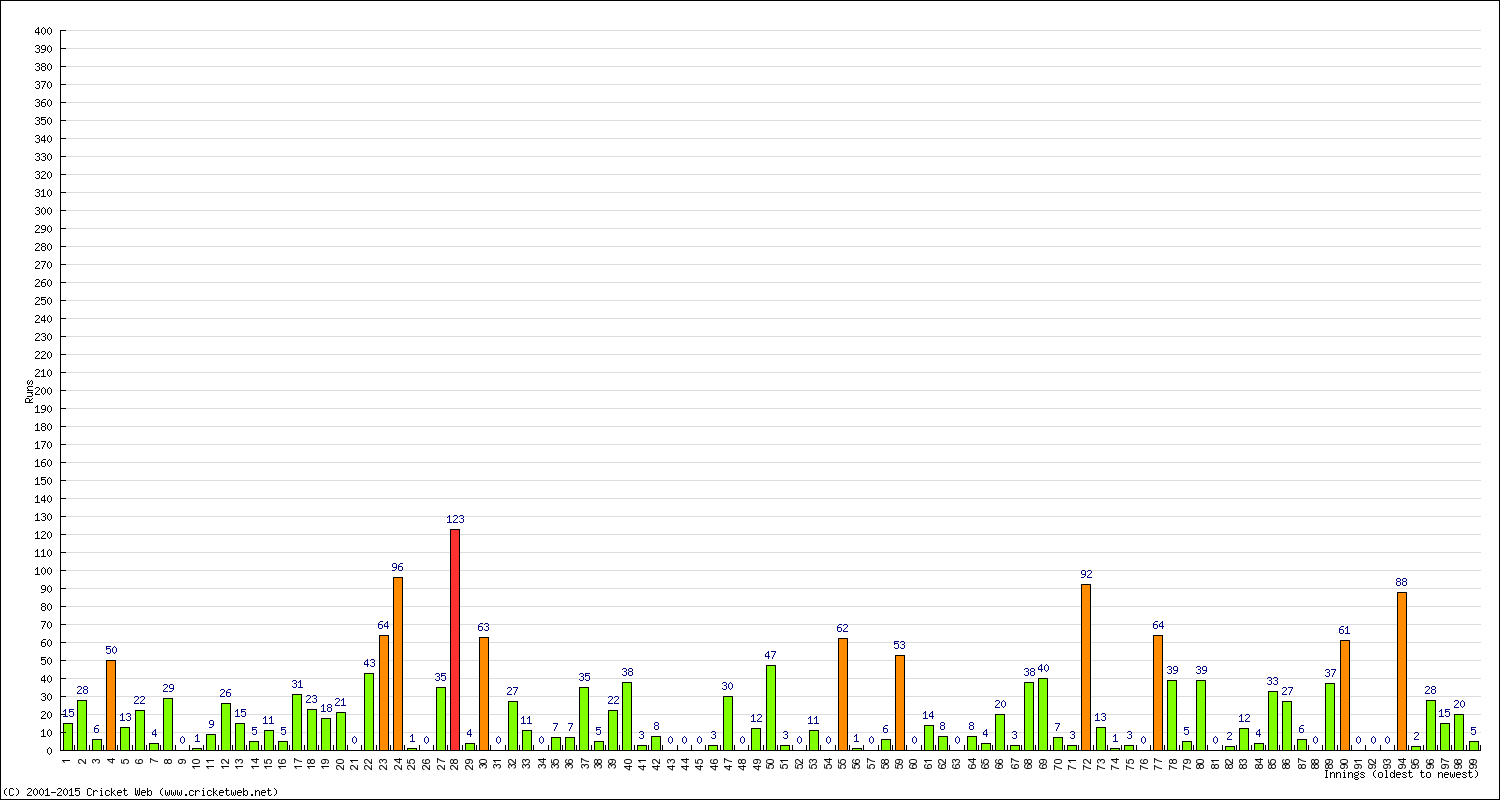Select the green 37-run bar at innings 89
Screen dimensions: 1500x800
click(1330, 717)
